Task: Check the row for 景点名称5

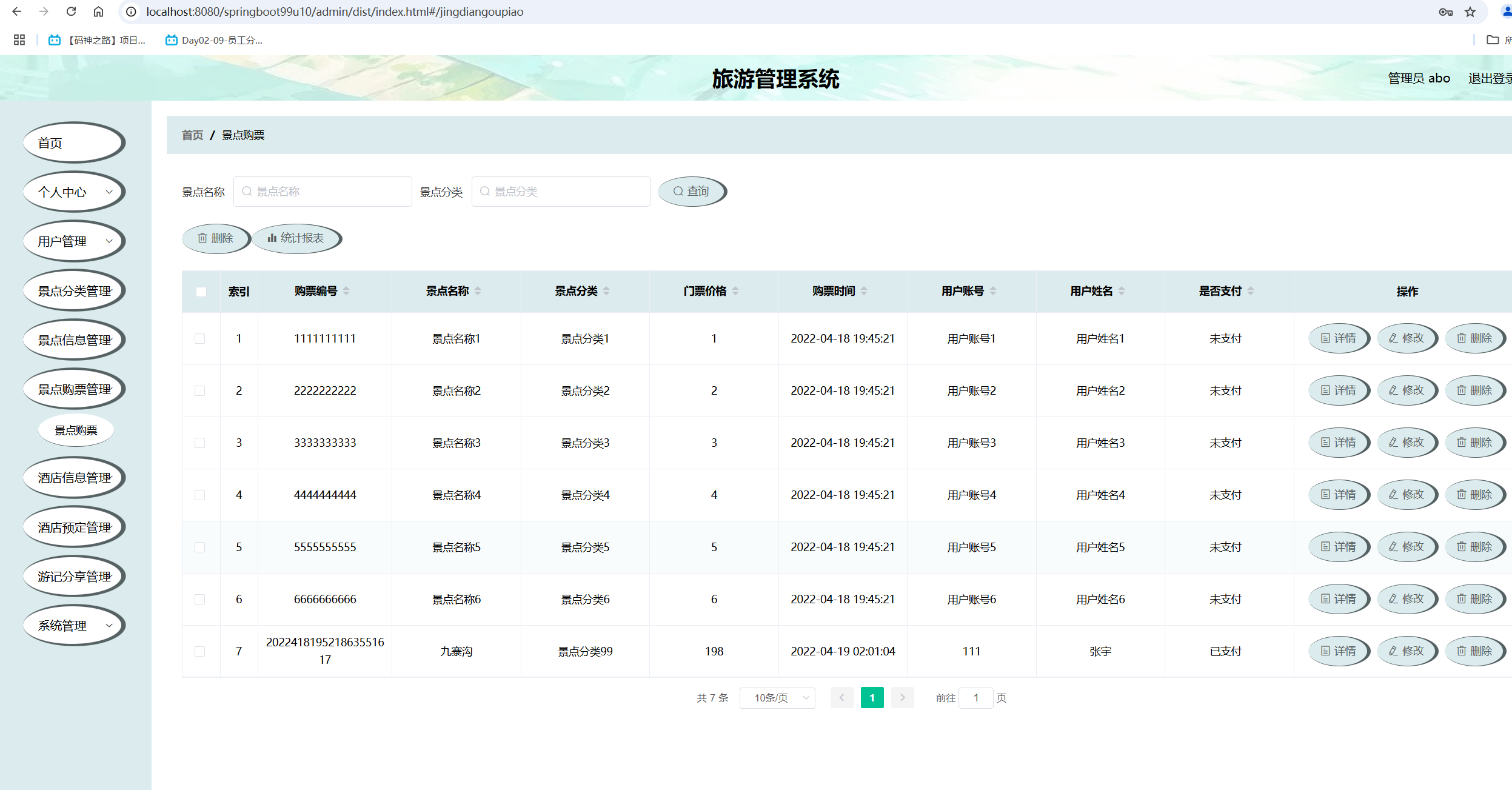Action: click(199, 547)
